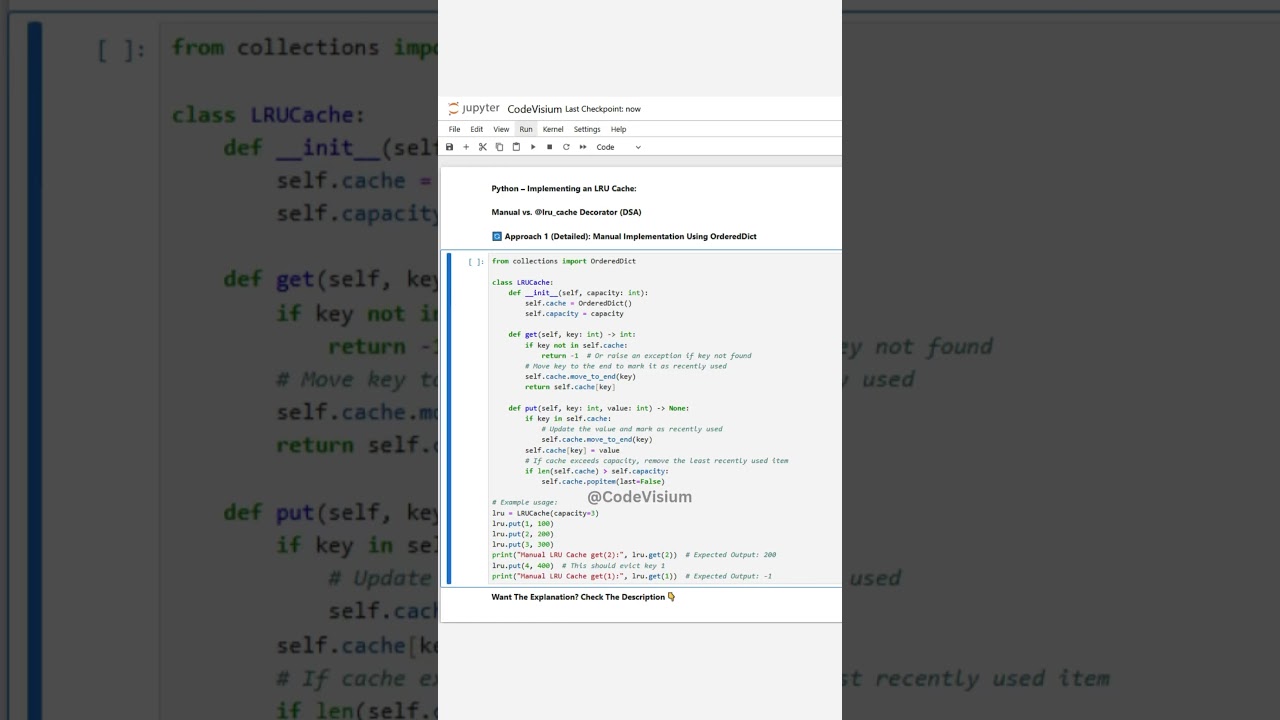
Task: Click the cell execution prompt brackets
Action: point(476,262)
